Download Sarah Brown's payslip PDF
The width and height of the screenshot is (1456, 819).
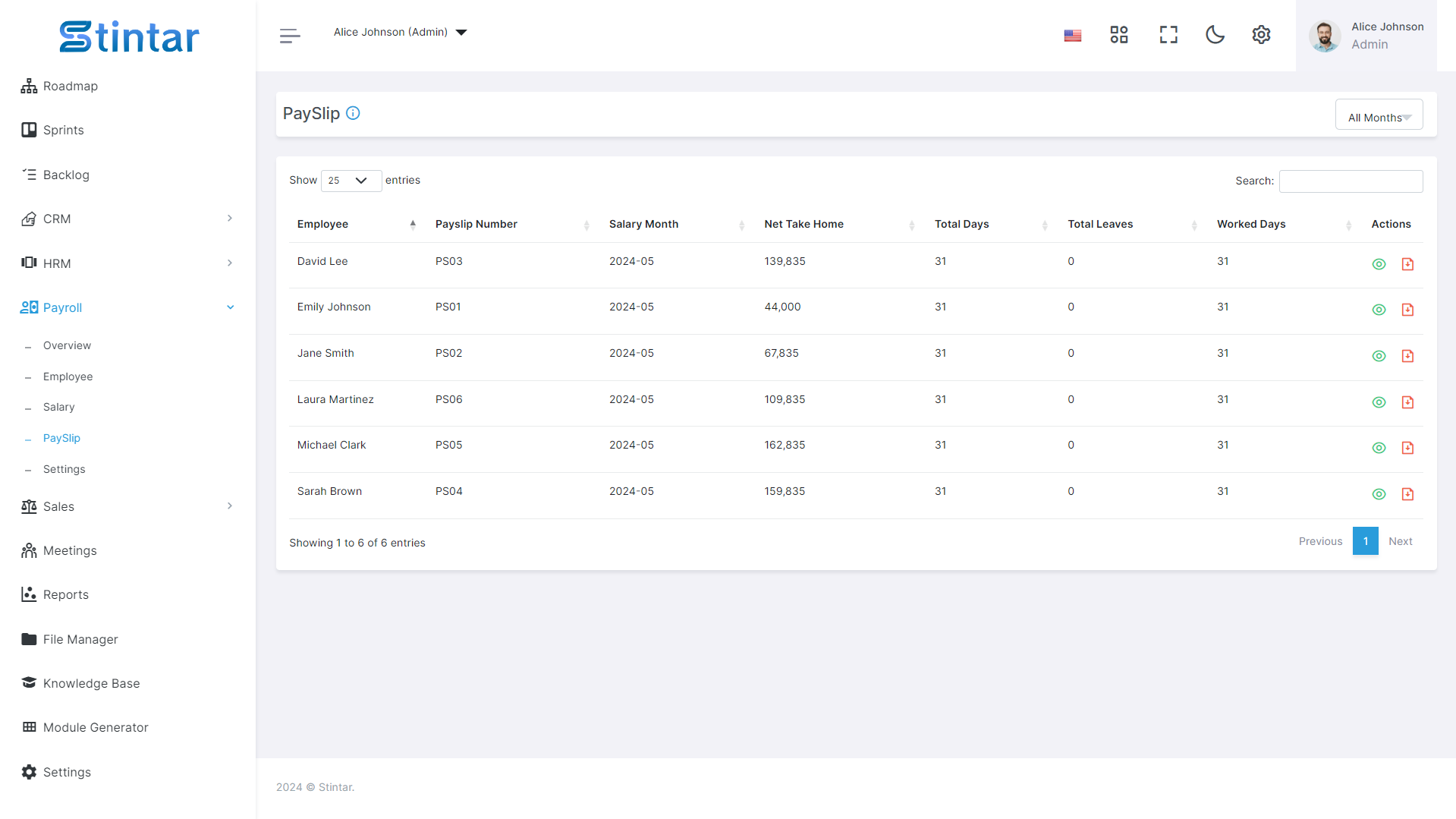pyautogui.click(x=1407, y=494)
